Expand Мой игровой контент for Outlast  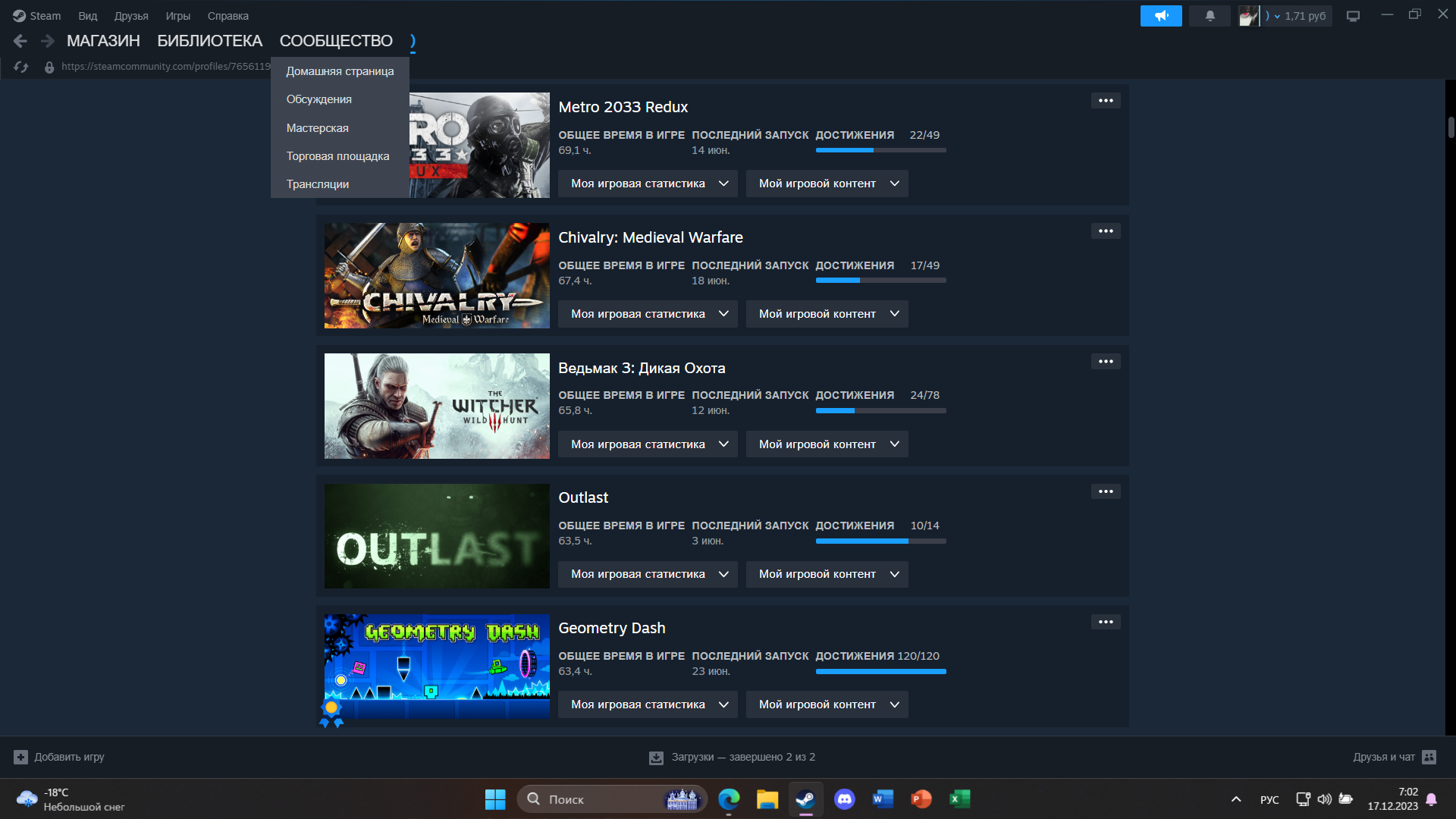point(827,574)
